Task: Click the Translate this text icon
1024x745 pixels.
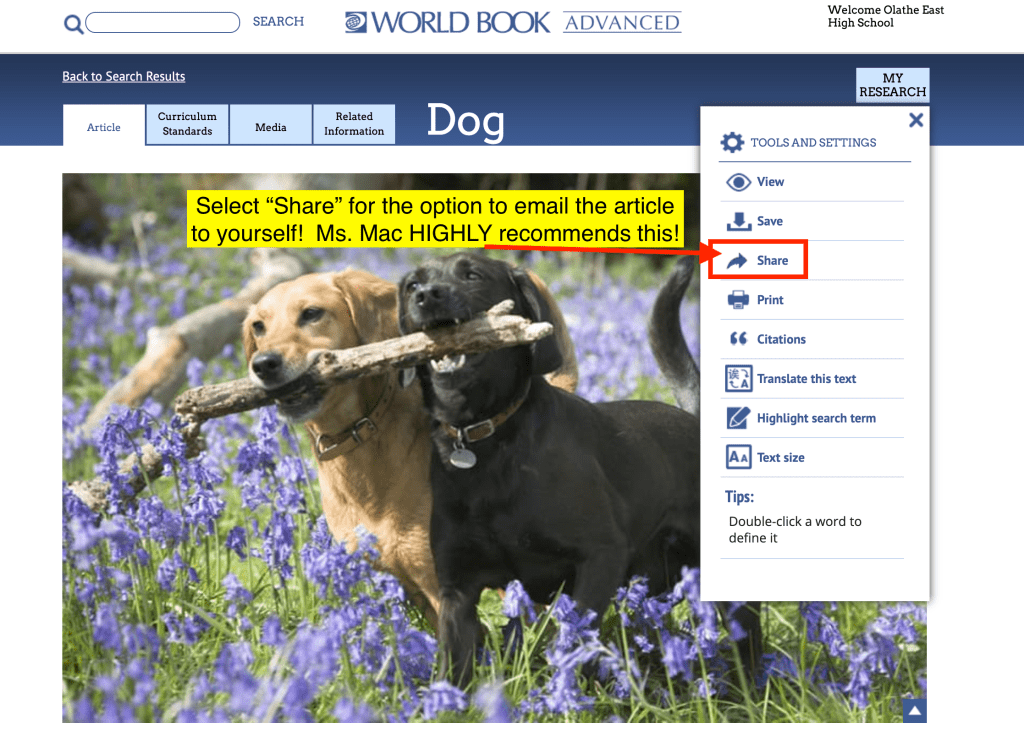Action: 738,379
